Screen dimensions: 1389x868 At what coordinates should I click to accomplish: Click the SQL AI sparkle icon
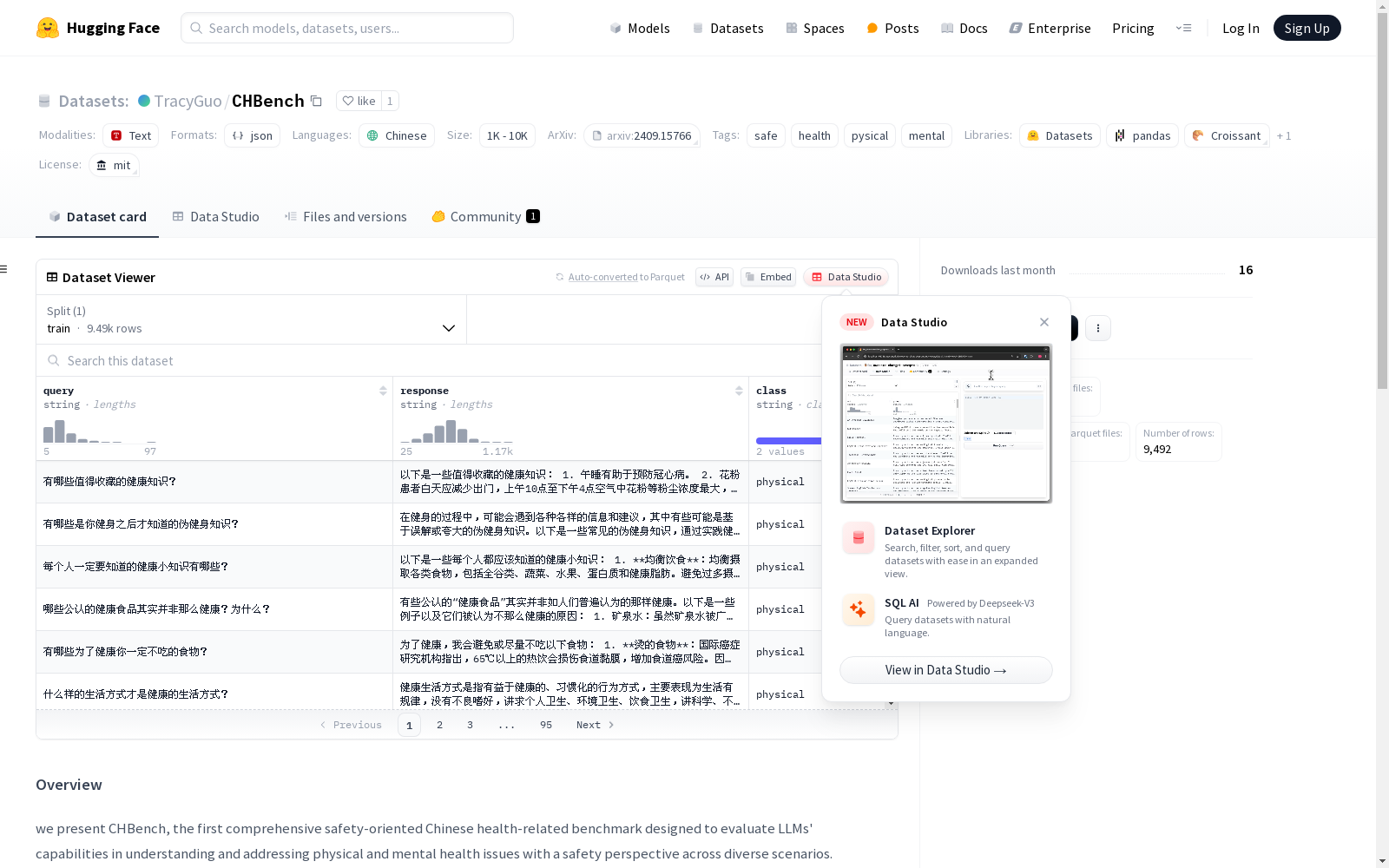[x=859, y=610]
